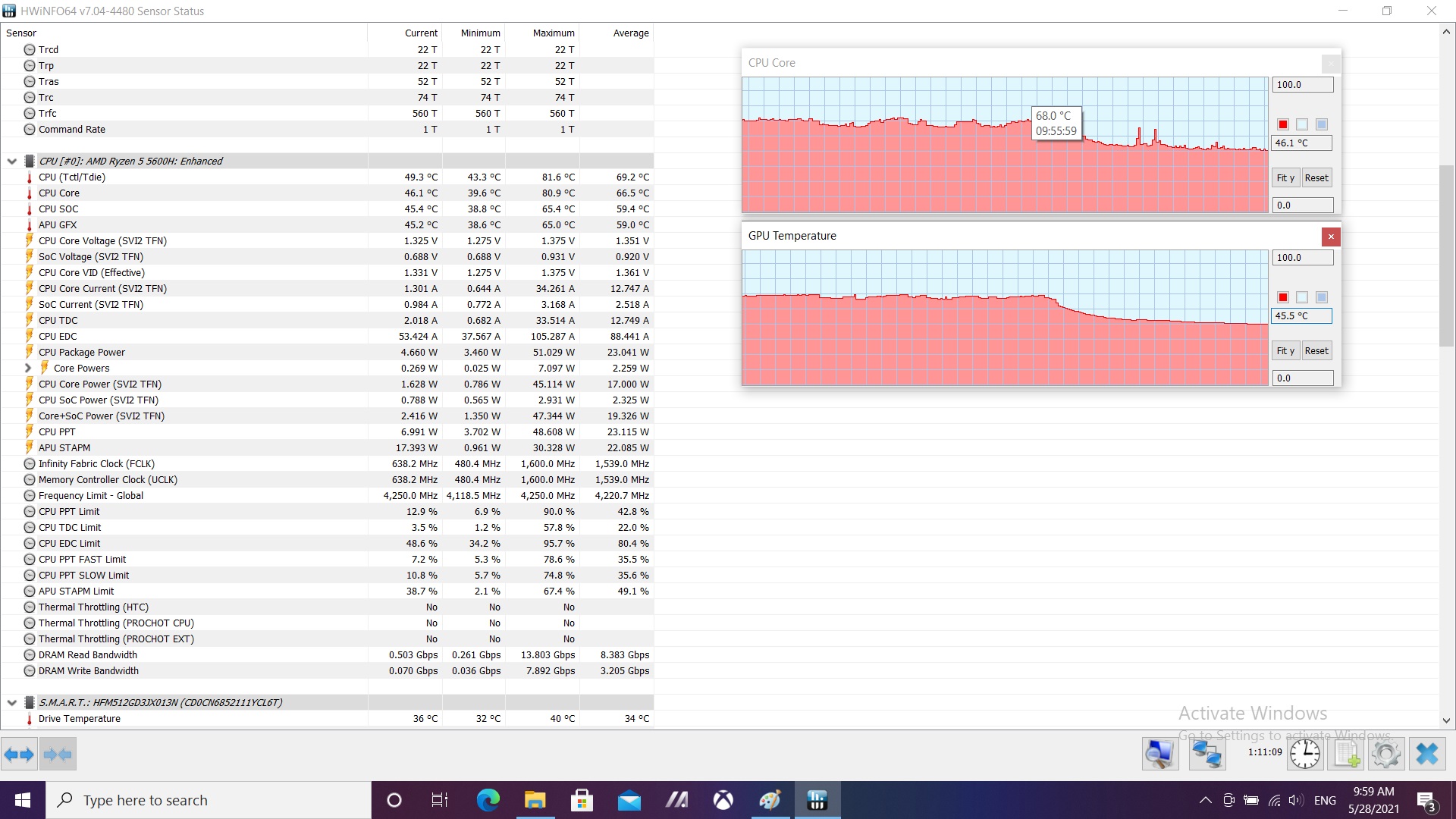Screen dimensions: 1456x819
Task: Open sensor settings with the gear icon
Action: click(1386, 754)
